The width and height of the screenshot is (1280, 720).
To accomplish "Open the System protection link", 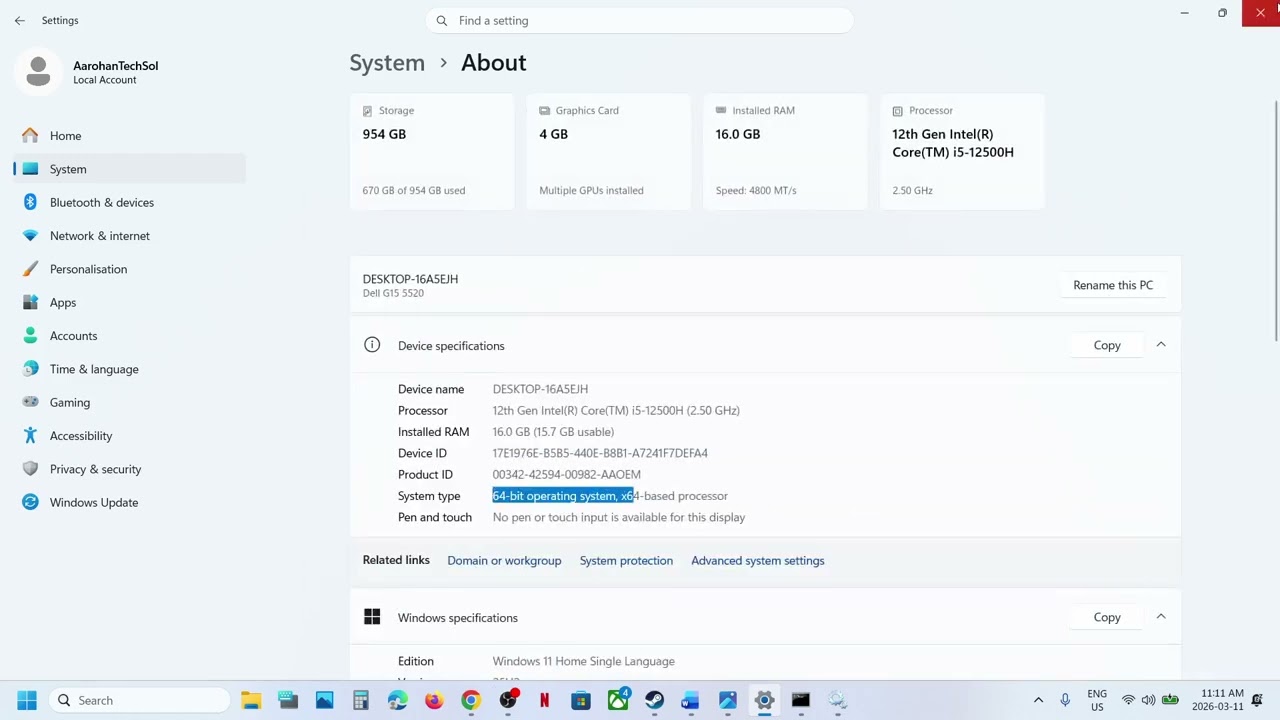I will [x=626, y=561].
